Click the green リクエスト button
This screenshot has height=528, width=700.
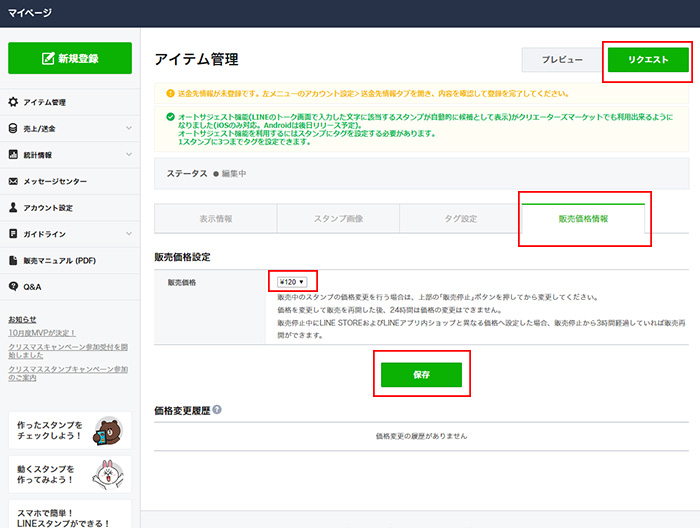pyautogui.click(x=649, y=61)
